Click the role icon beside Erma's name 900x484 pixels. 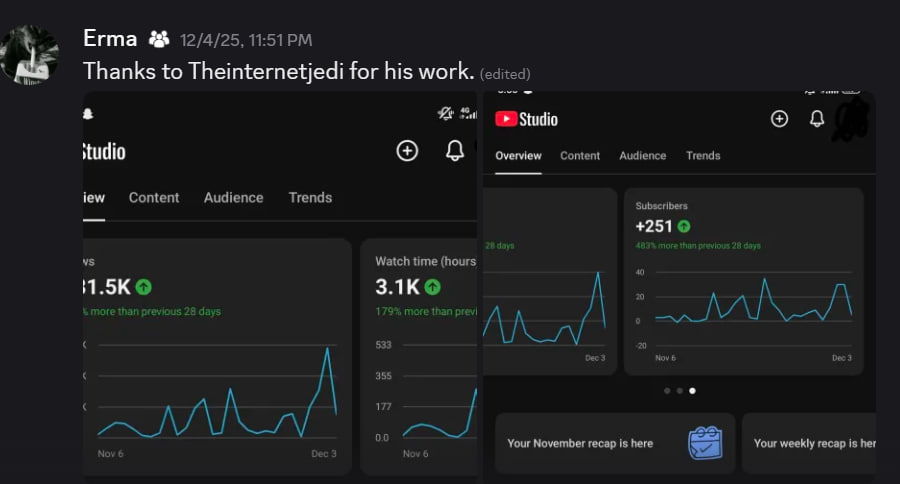click(x=159, y=40)
